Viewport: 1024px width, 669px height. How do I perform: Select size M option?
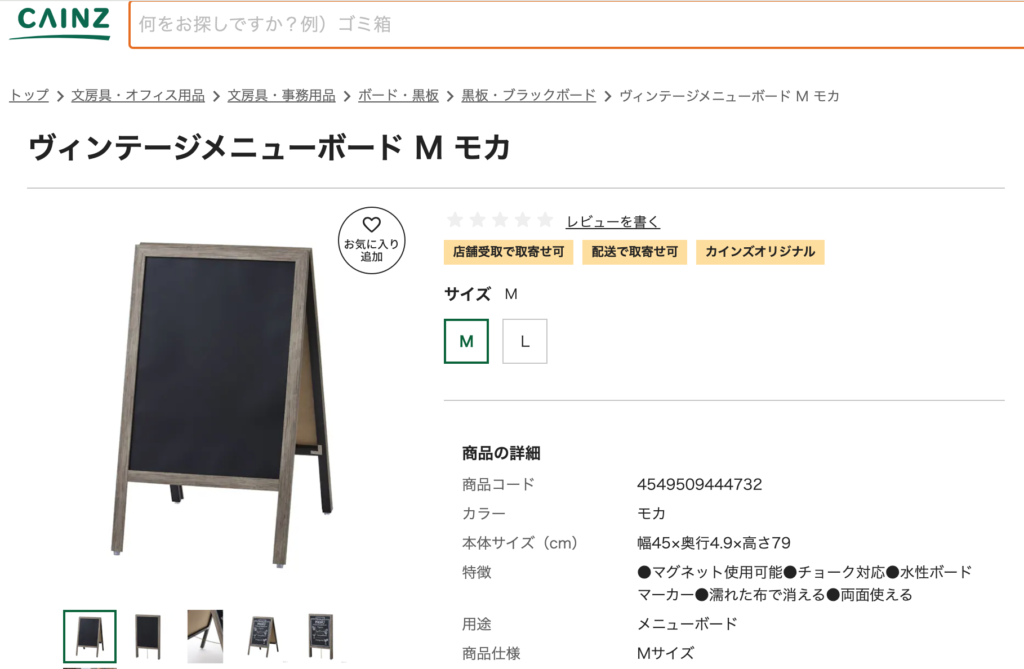tap(466, 341)
